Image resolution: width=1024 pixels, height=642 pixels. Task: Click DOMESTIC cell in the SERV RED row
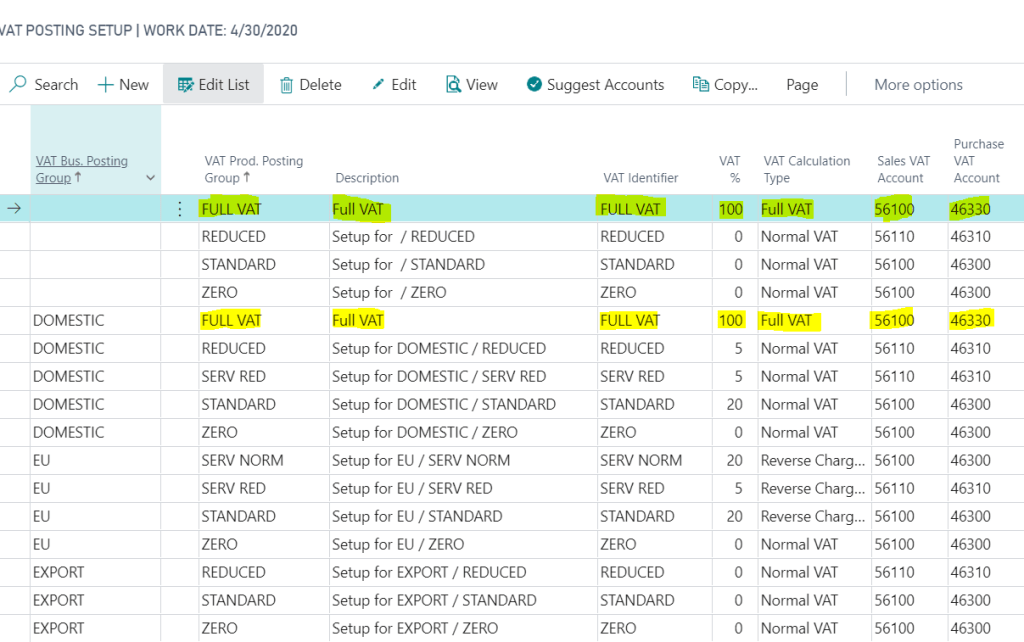tap(68, 377)
